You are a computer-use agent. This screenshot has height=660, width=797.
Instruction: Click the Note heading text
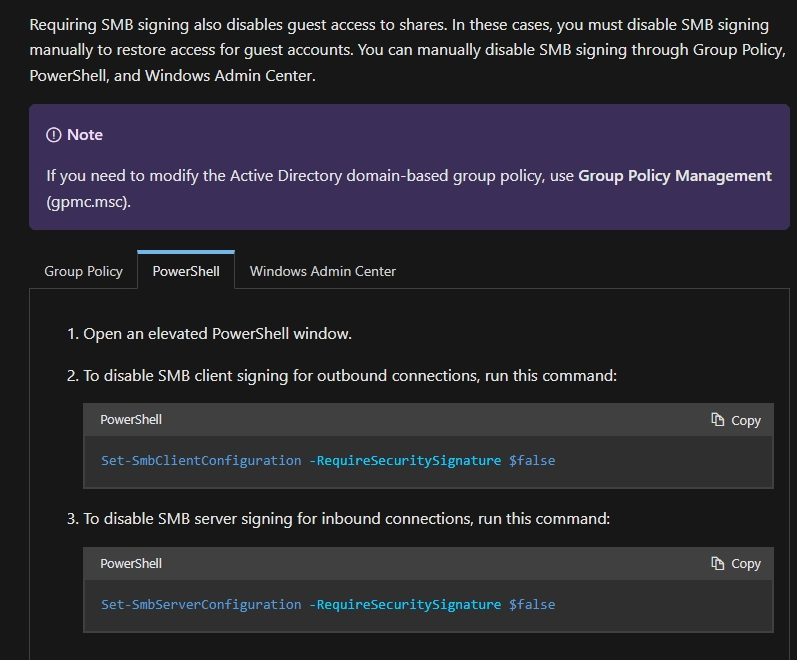click(85, 135)
